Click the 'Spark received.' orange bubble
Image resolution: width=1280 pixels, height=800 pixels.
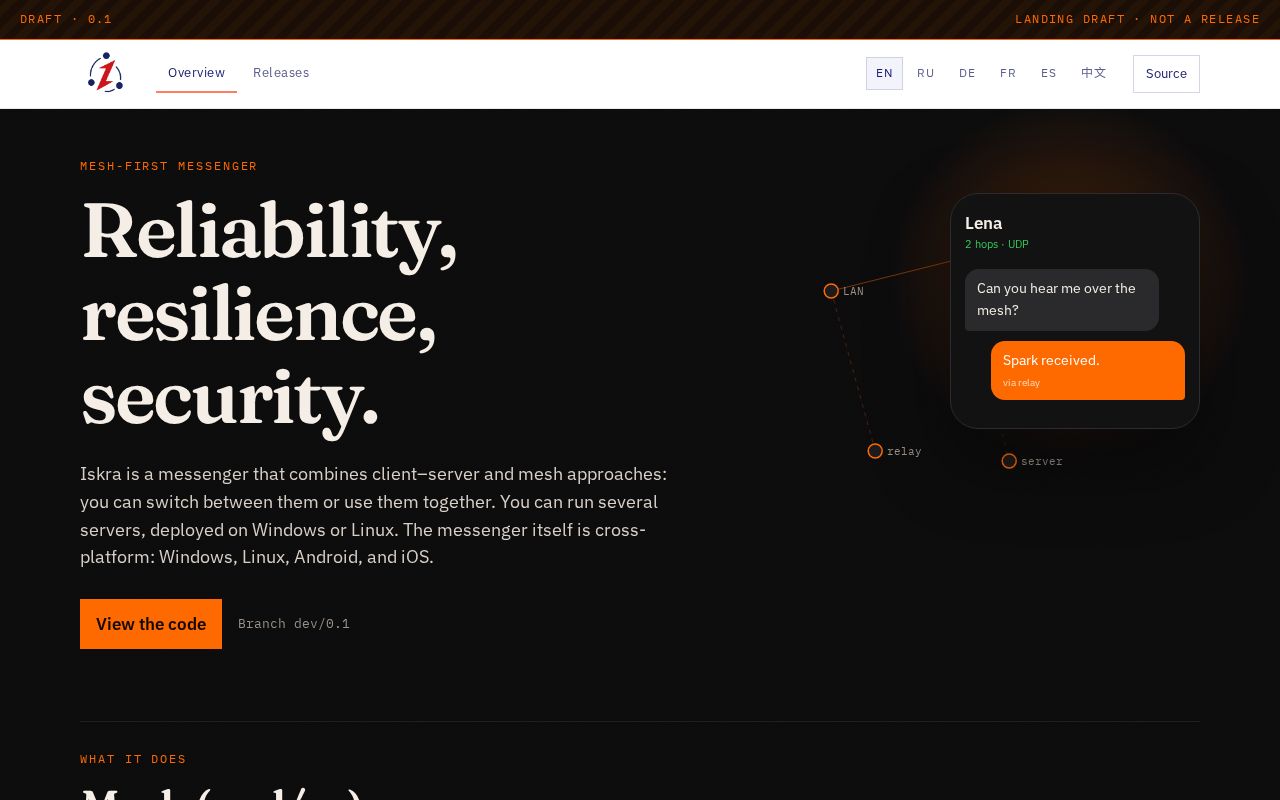(1088, 370)
